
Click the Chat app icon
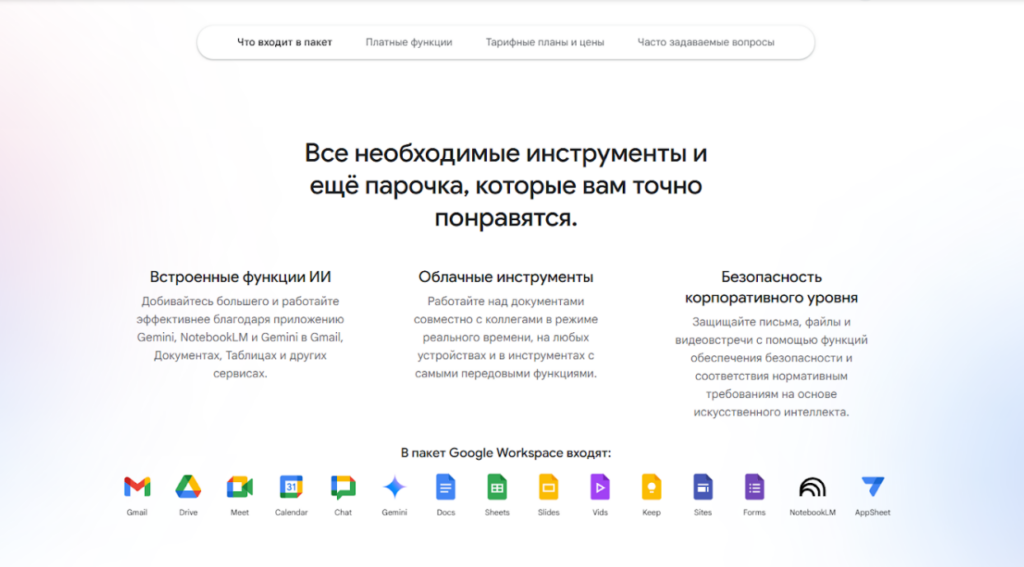343,487
